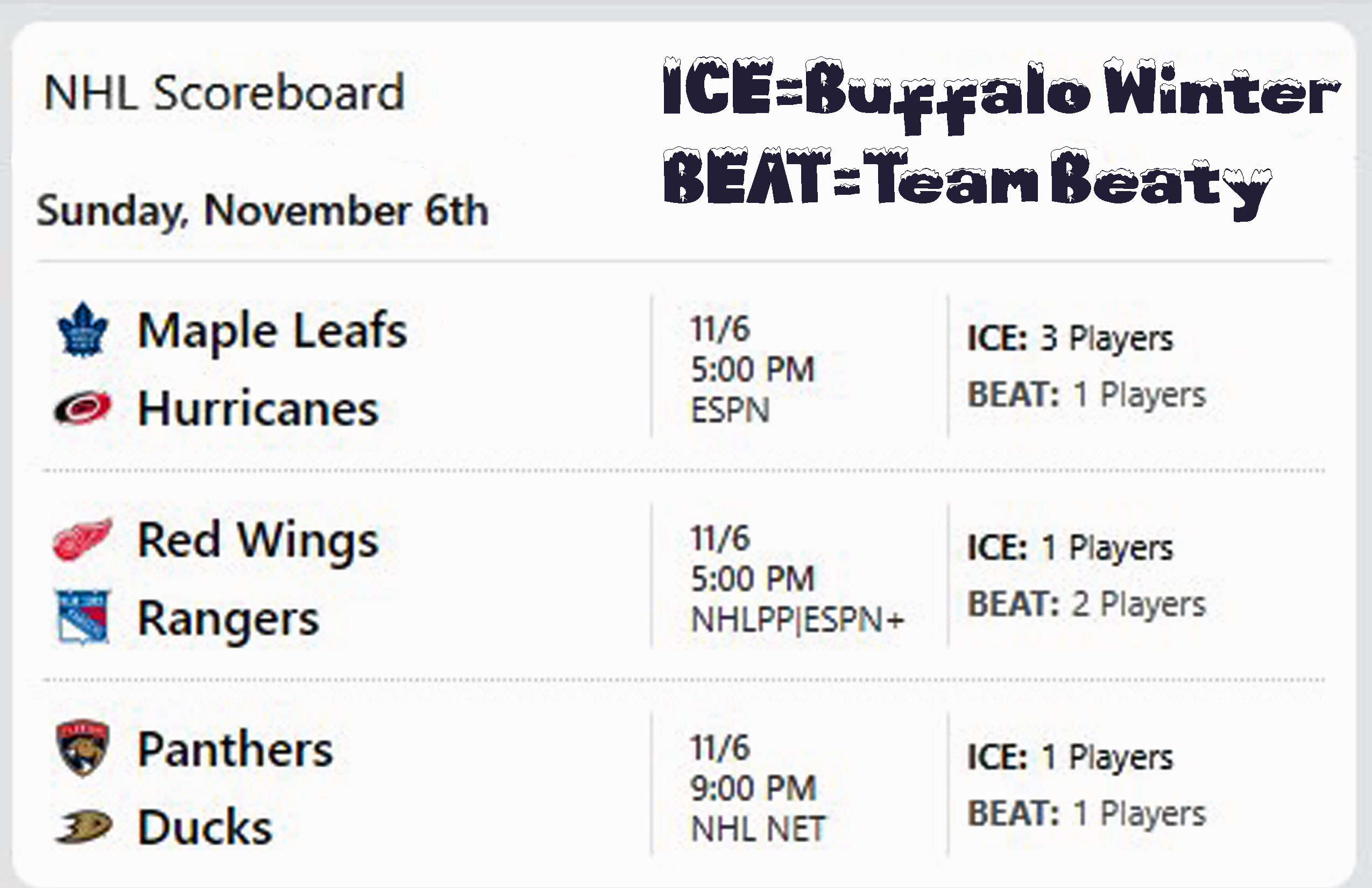This screenshot has height=888, width=1372.
Task: Click the BEAT: 2 Players count
Action: 1086,604
